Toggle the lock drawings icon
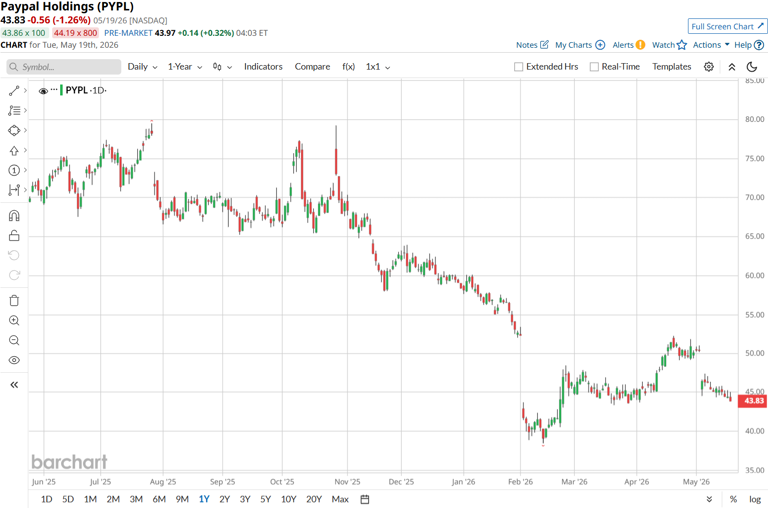 (14, 236)
